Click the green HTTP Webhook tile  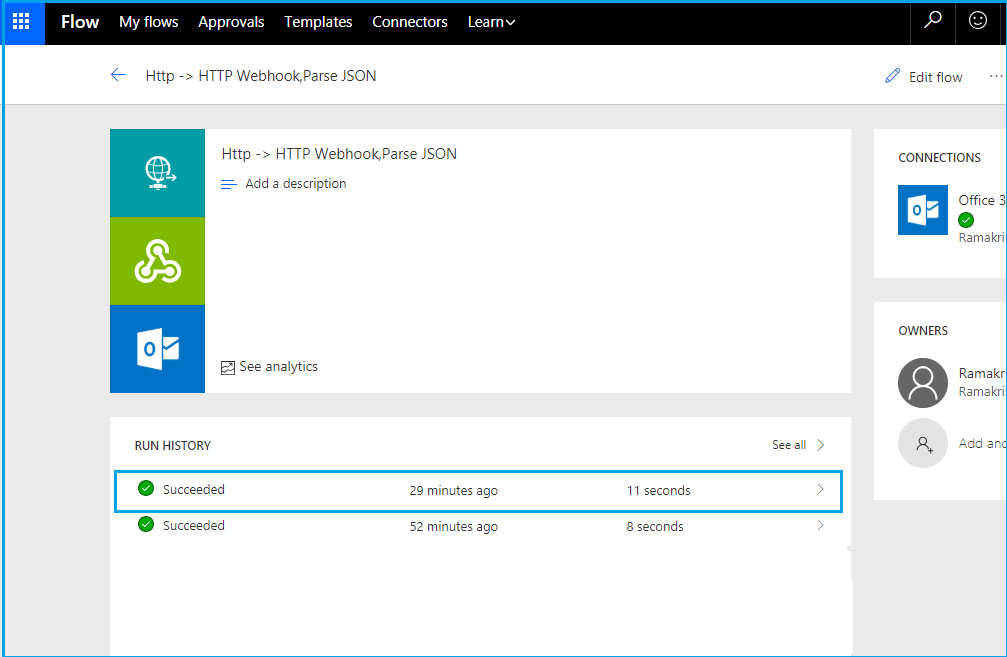pos(157,261)
